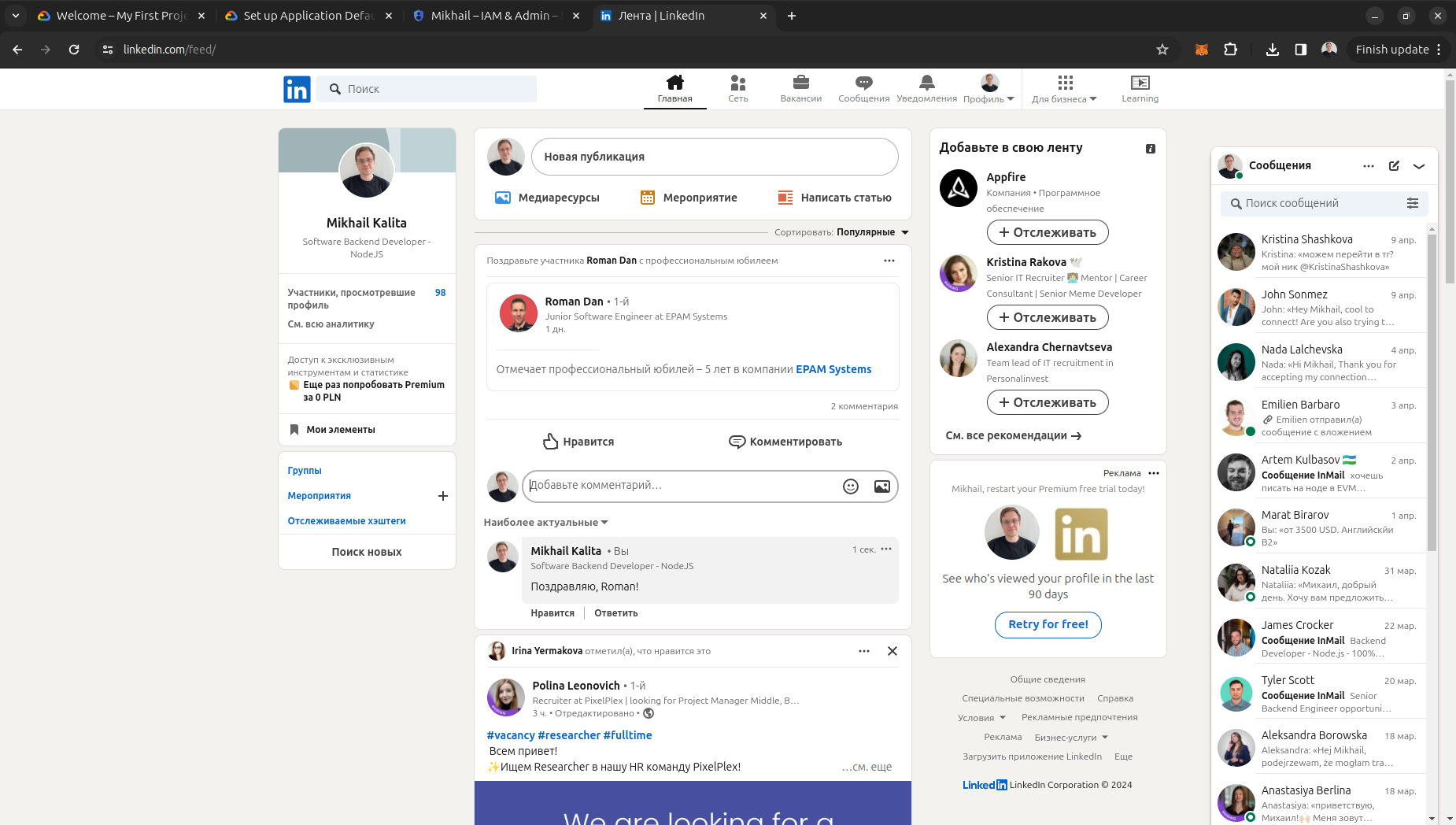Open Mikhail Kalita profile photo in sidebar
This screenshot has height=825, width=1456.
pyautogui.click(x=367, y=170)
